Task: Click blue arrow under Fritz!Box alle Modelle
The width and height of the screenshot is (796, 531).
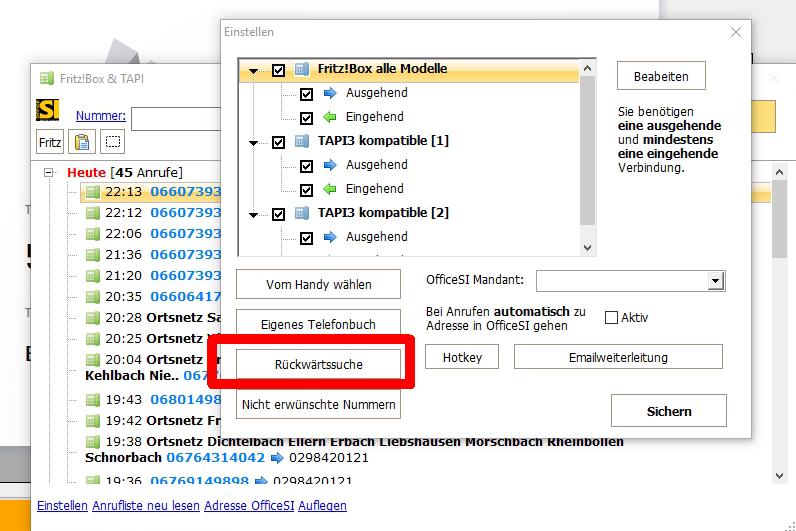Action: 330,93
